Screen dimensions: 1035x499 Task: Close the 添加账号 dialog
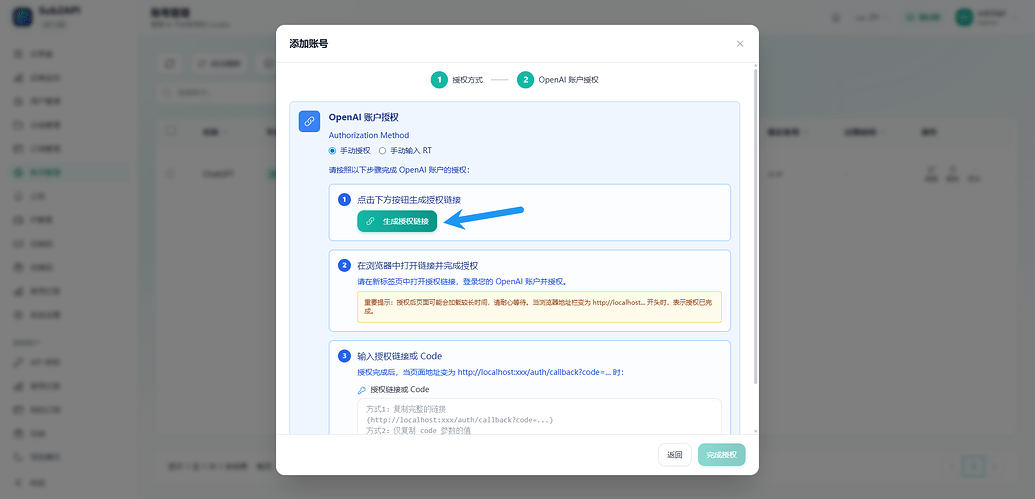(740, 44)
